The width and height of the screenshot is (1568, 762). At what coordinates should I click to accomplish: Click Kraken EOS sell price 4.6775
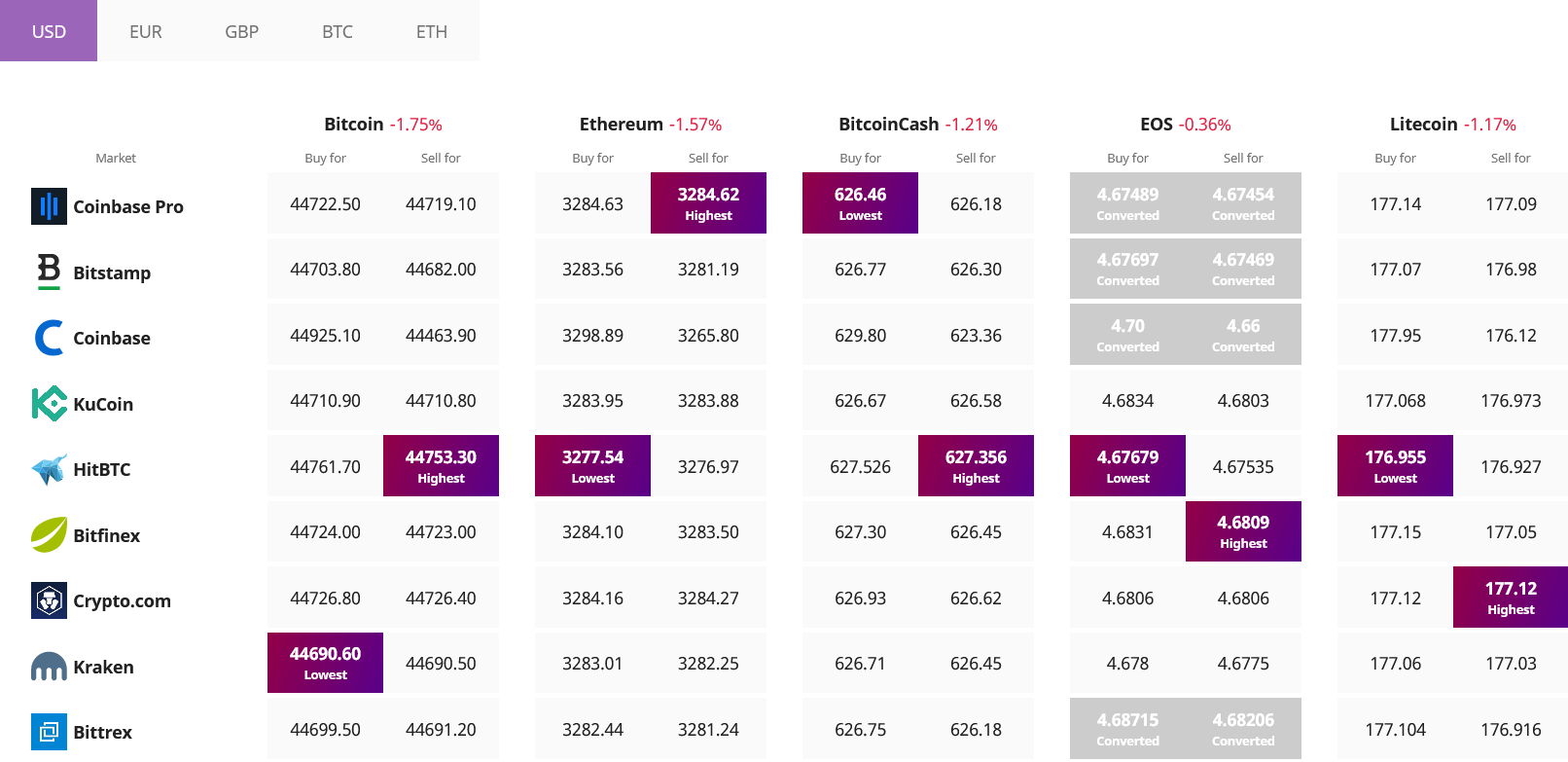[x=1243, y=664]
